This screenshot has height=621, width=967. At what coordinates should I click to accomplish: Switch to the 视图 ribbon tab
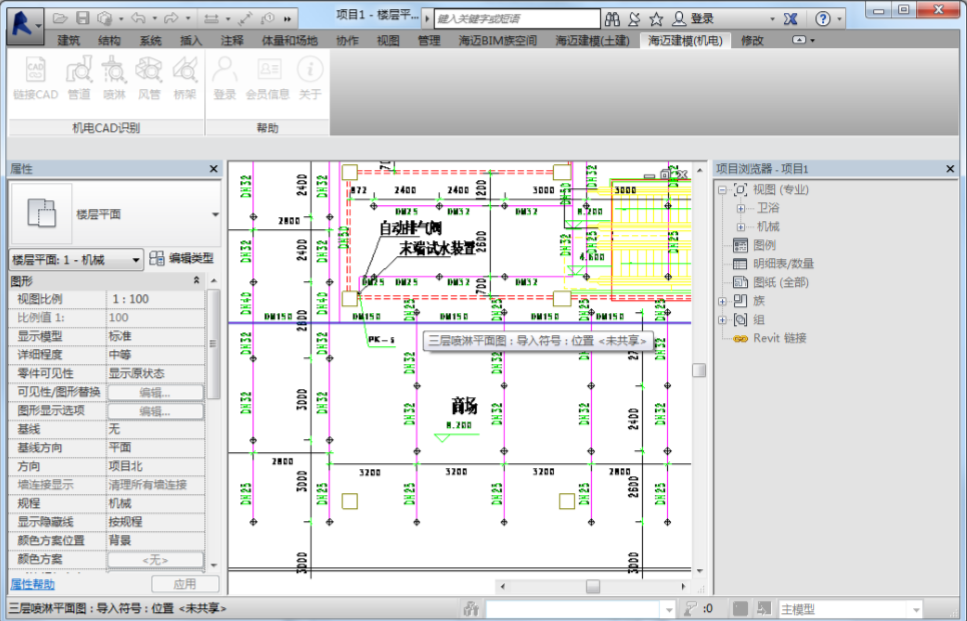(388, 41)
